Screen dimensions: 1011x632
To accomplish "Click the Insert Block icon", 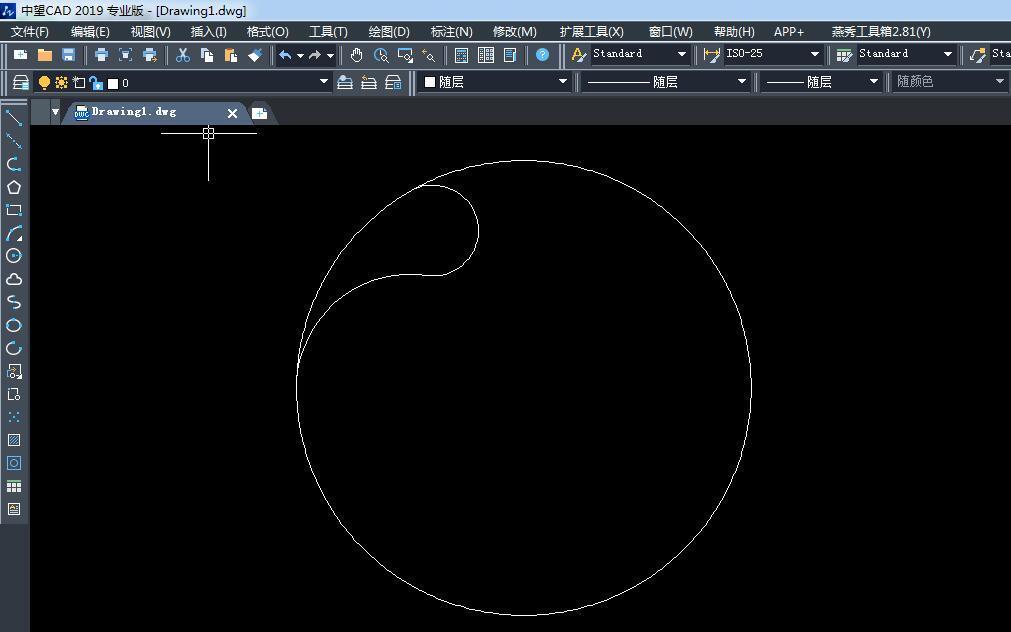I will pos(14,371).
